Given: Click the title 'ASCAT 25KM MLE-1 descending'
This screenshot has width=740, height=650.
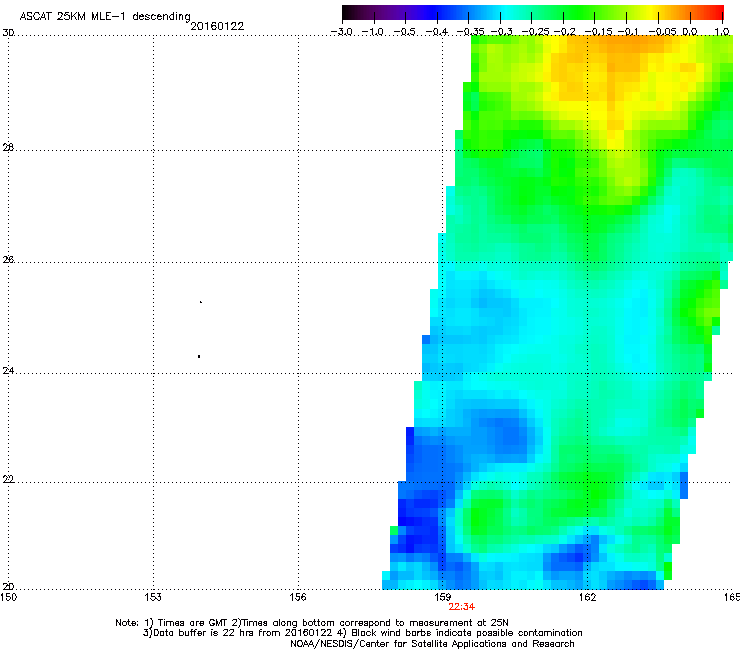Looking at the screenshot, I should click(105, 17).
